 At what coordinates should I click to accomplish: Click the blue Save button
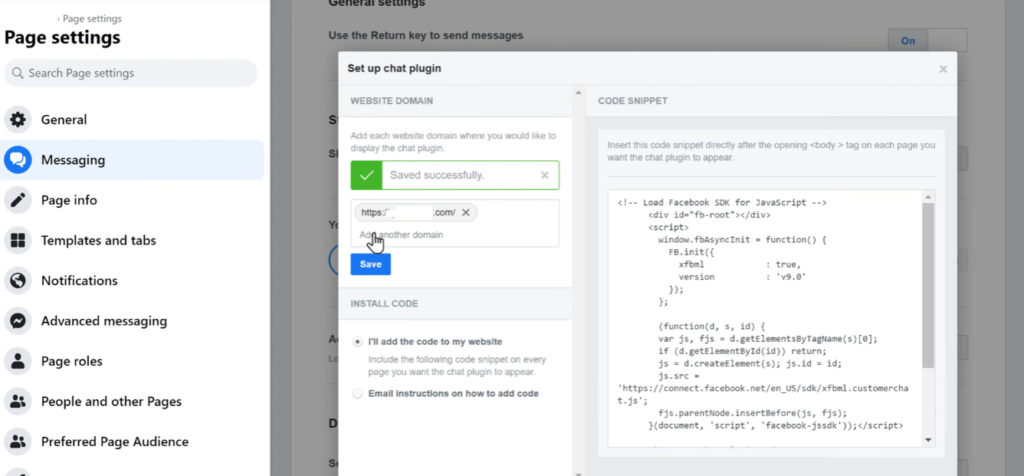pyautogui.click(x=370, y=264)
